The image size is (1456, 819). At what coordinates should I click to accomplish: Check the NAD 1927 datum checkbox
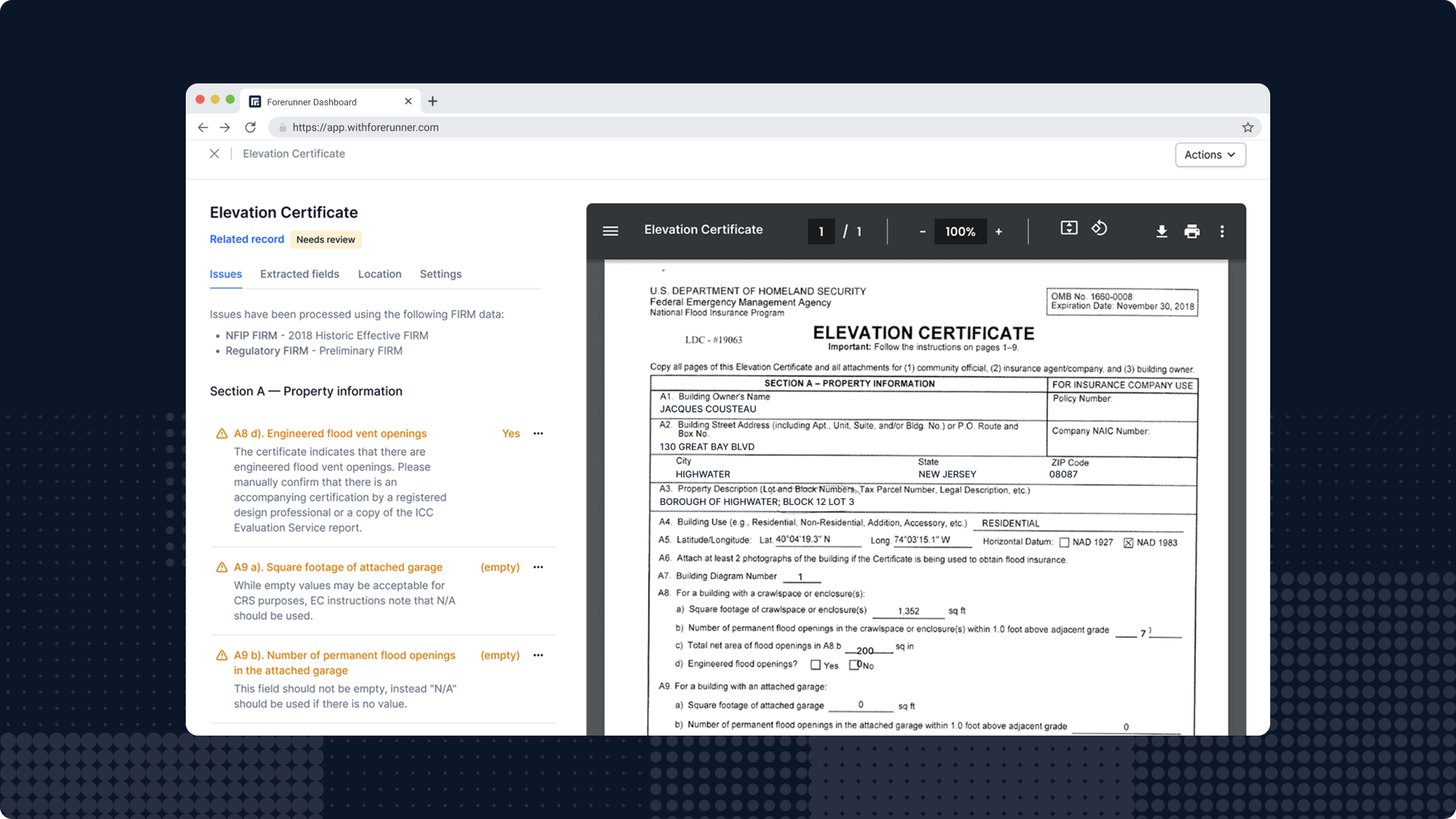click(x=1064, y=543)
